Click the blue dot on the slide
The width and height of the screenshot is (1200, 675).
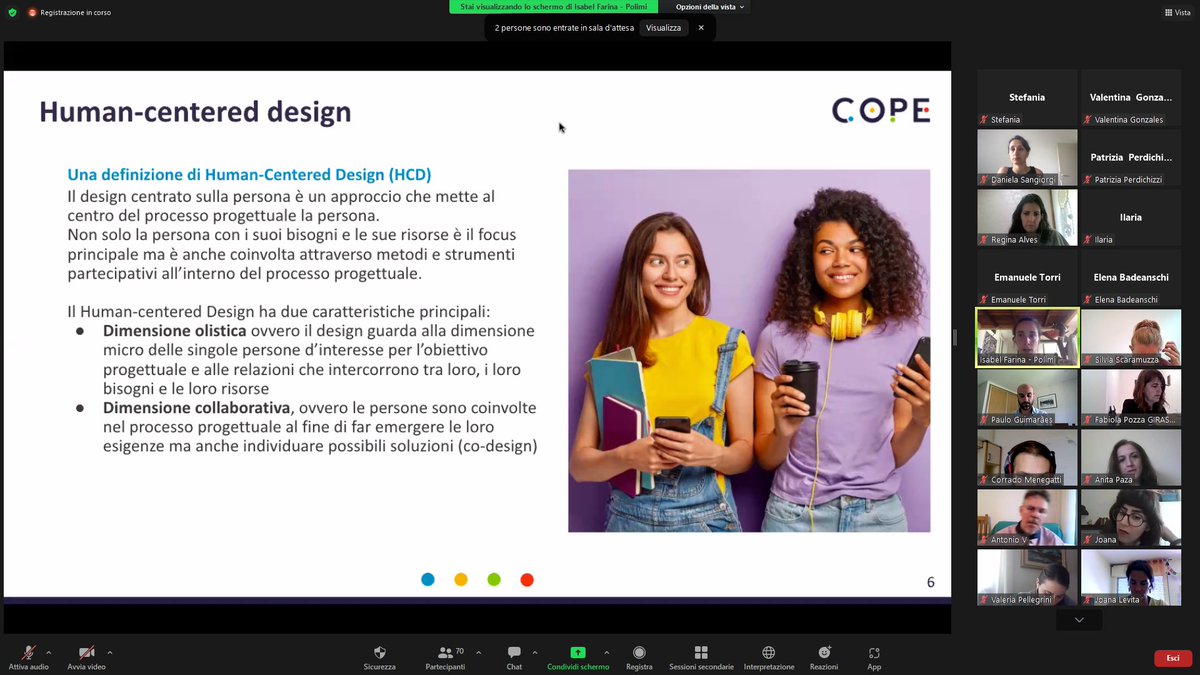(427, 579)
